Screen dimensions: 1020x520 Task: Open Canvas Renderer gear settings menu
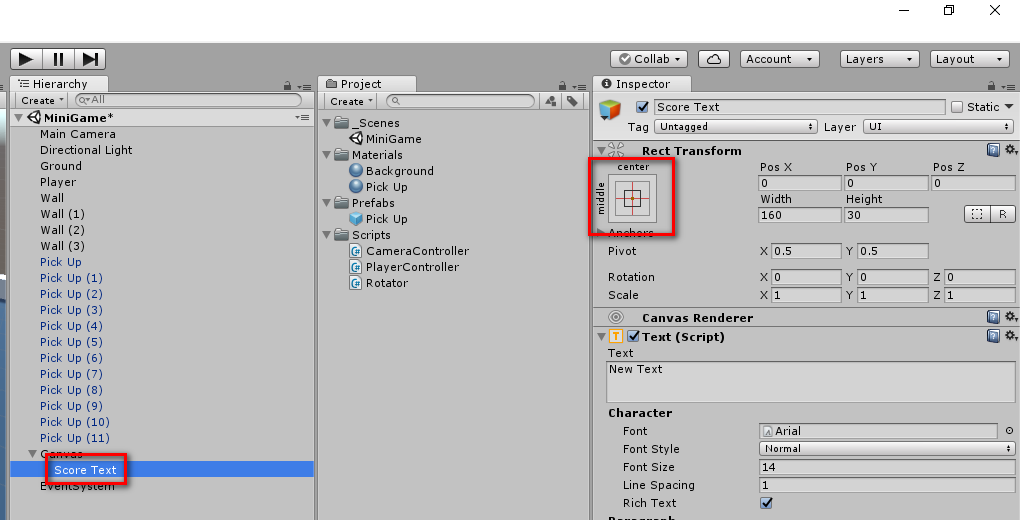1010,317
